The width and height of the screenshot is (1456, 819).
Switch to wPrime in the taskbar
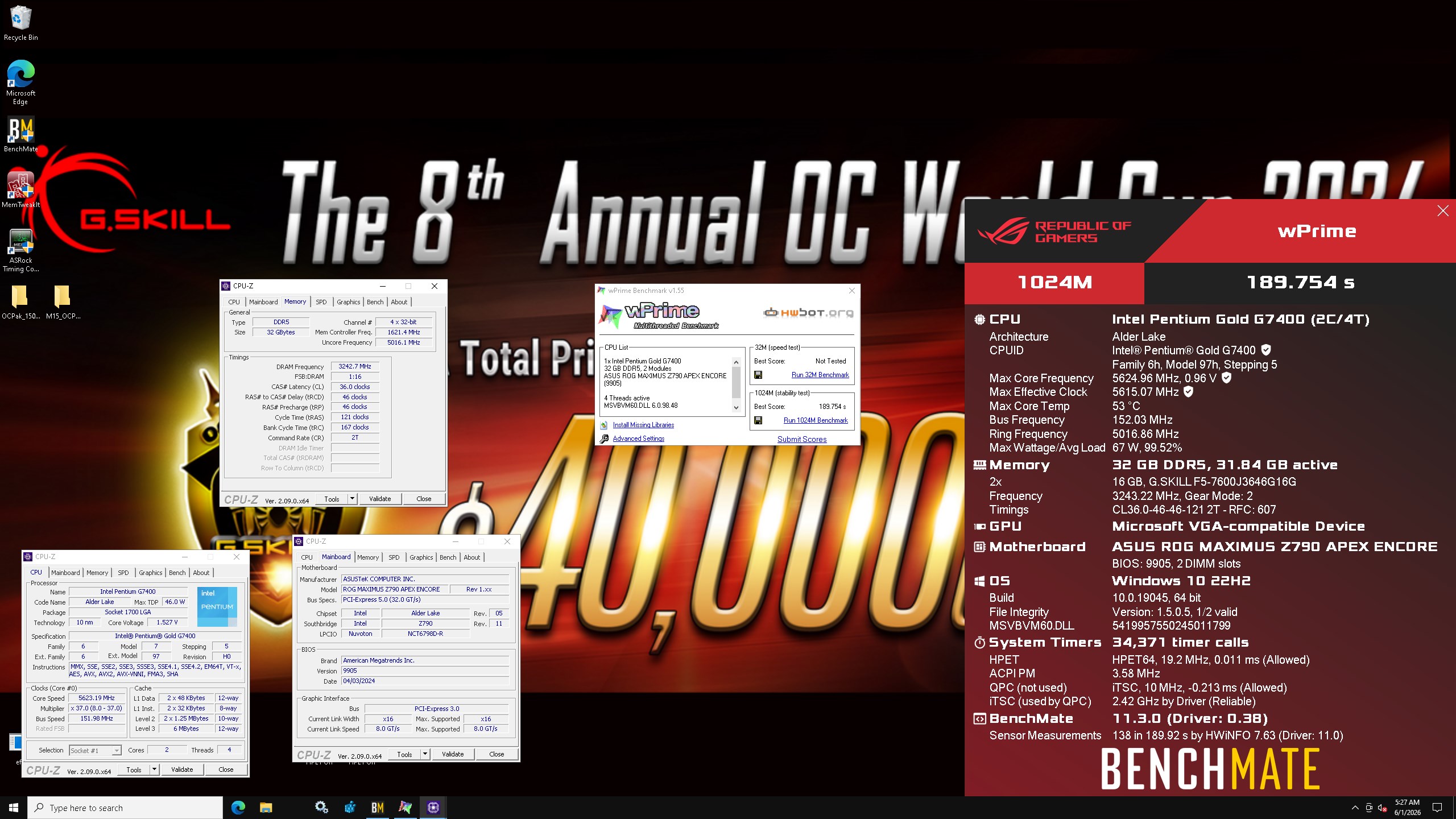coord(405,808)
